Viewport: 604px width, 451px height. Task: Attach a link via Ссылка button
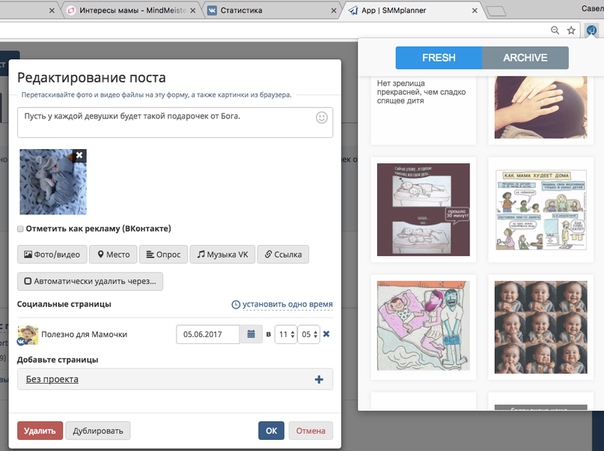[x=283, y=255]
